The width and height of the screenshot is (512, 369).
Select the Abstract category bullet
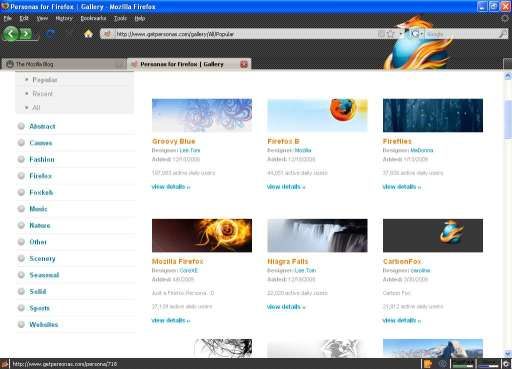pos(21,126)
